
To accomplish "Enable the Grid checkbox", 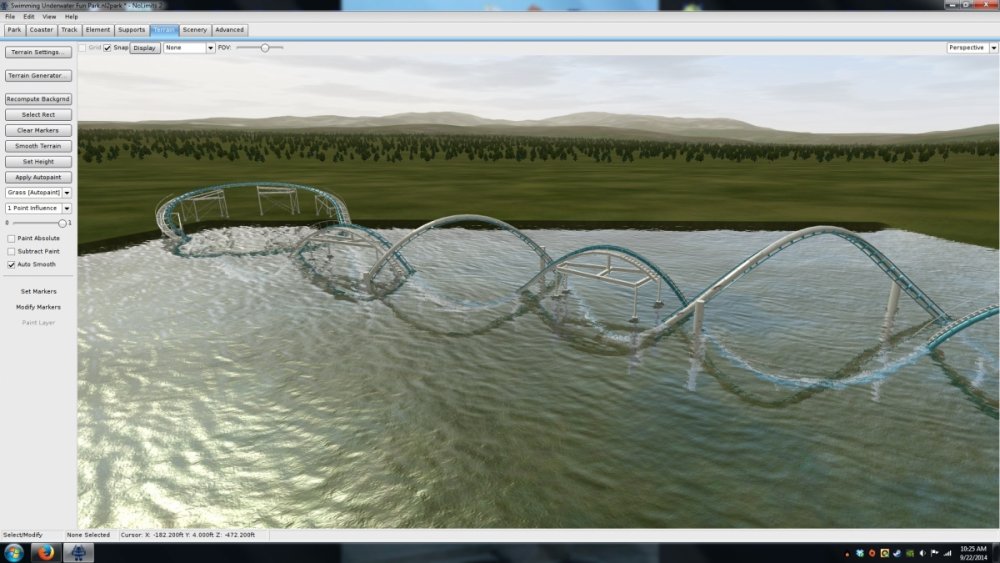I will click(83, 48).
